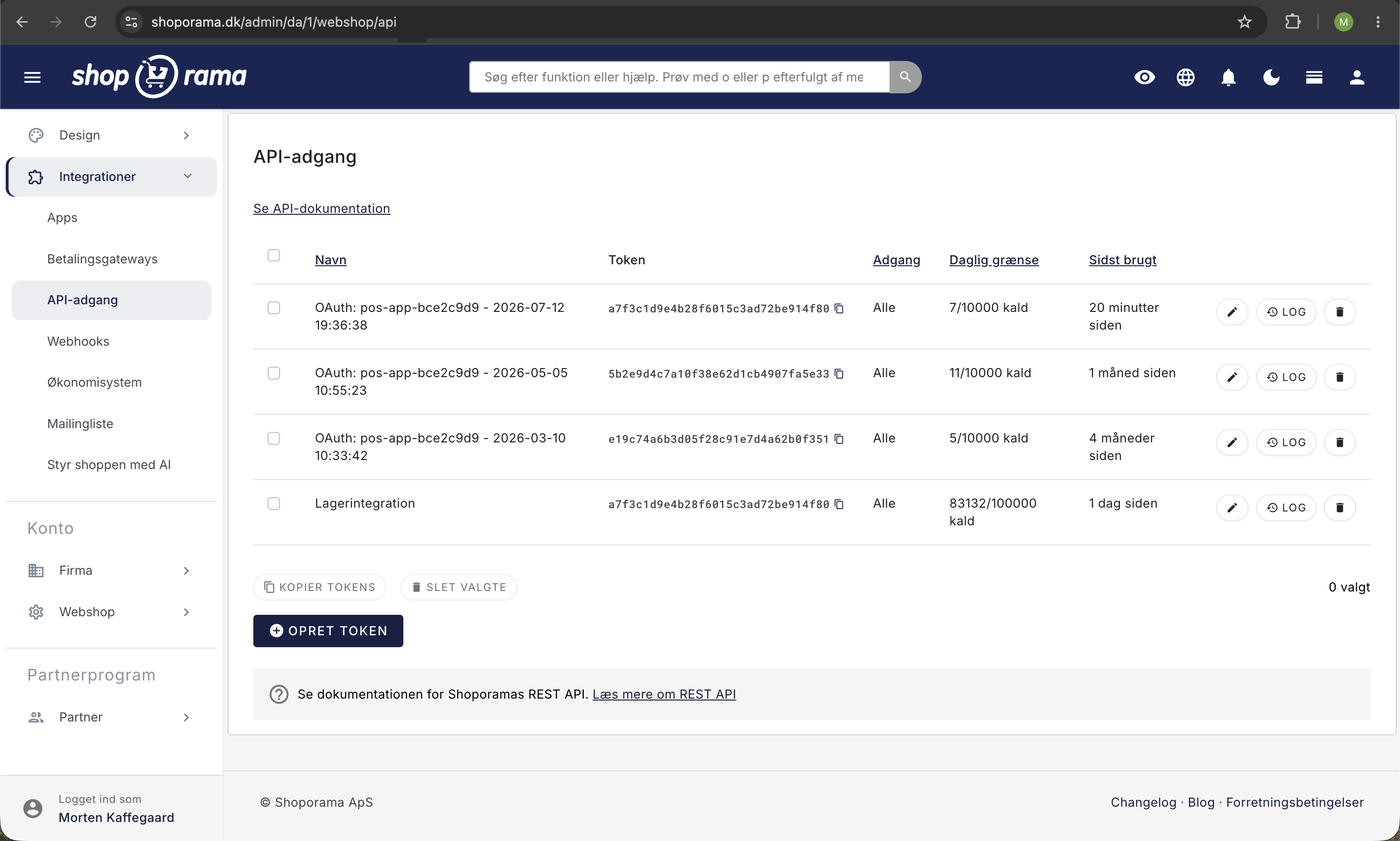Sort the table by Navn
This screenshot has height=841, width=1400.
click(331, 260)
